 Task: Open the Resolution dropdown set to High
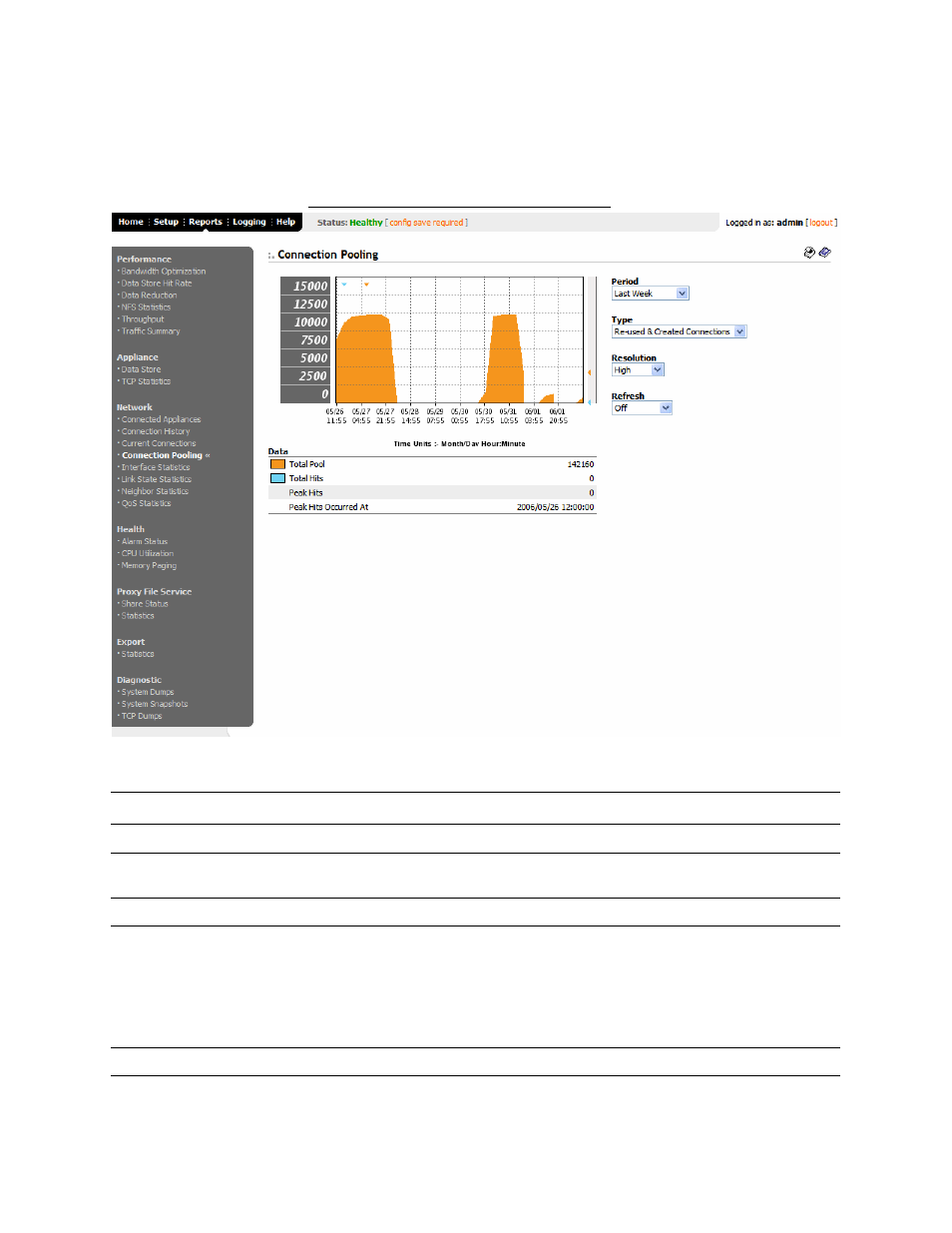point(638,369)
